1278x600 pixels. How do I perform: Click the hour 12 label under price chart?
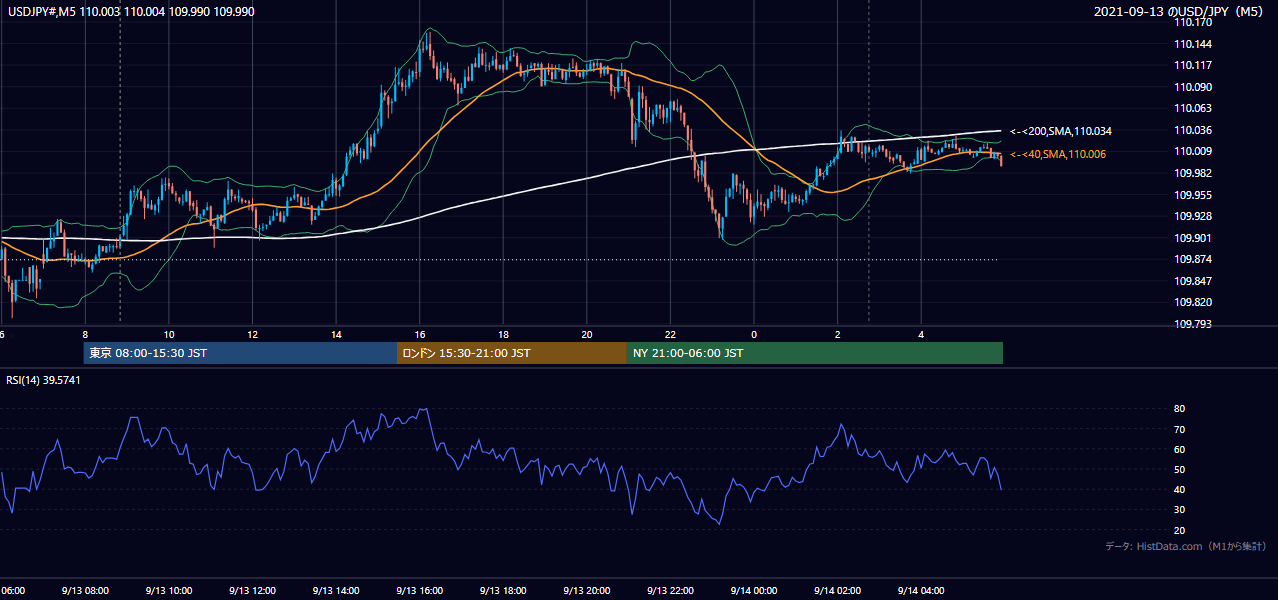point(252,335)
